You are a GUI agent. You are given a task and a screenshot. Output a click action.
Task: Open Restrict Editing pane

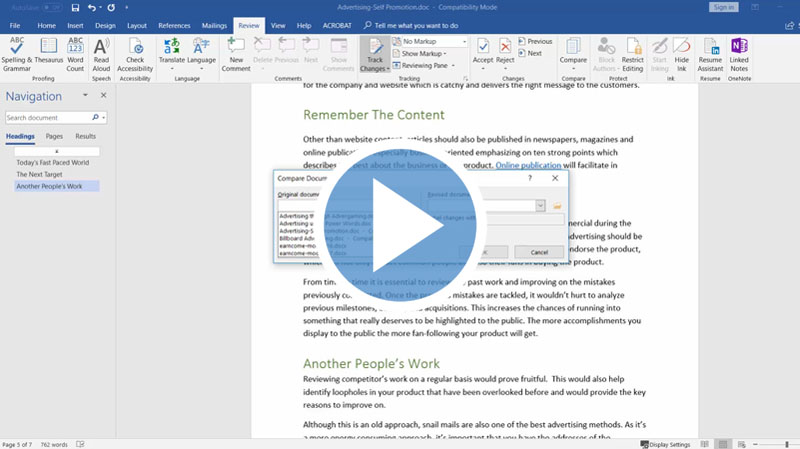click(632, 54)
